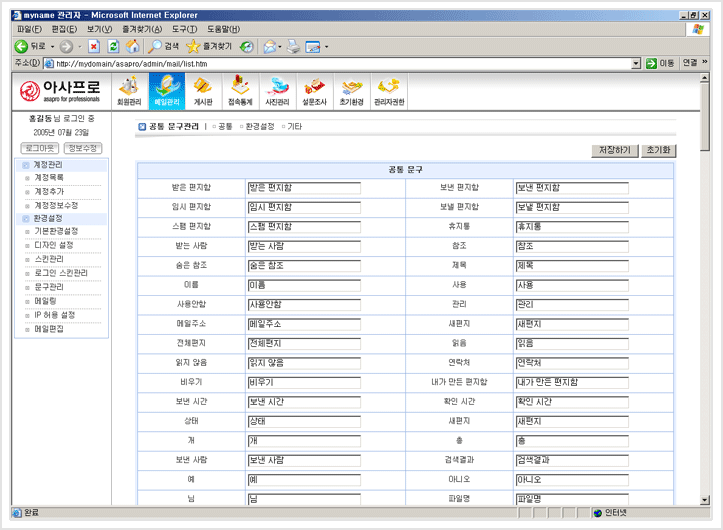Open the 회원관리 member management icon

coord(129,91)
